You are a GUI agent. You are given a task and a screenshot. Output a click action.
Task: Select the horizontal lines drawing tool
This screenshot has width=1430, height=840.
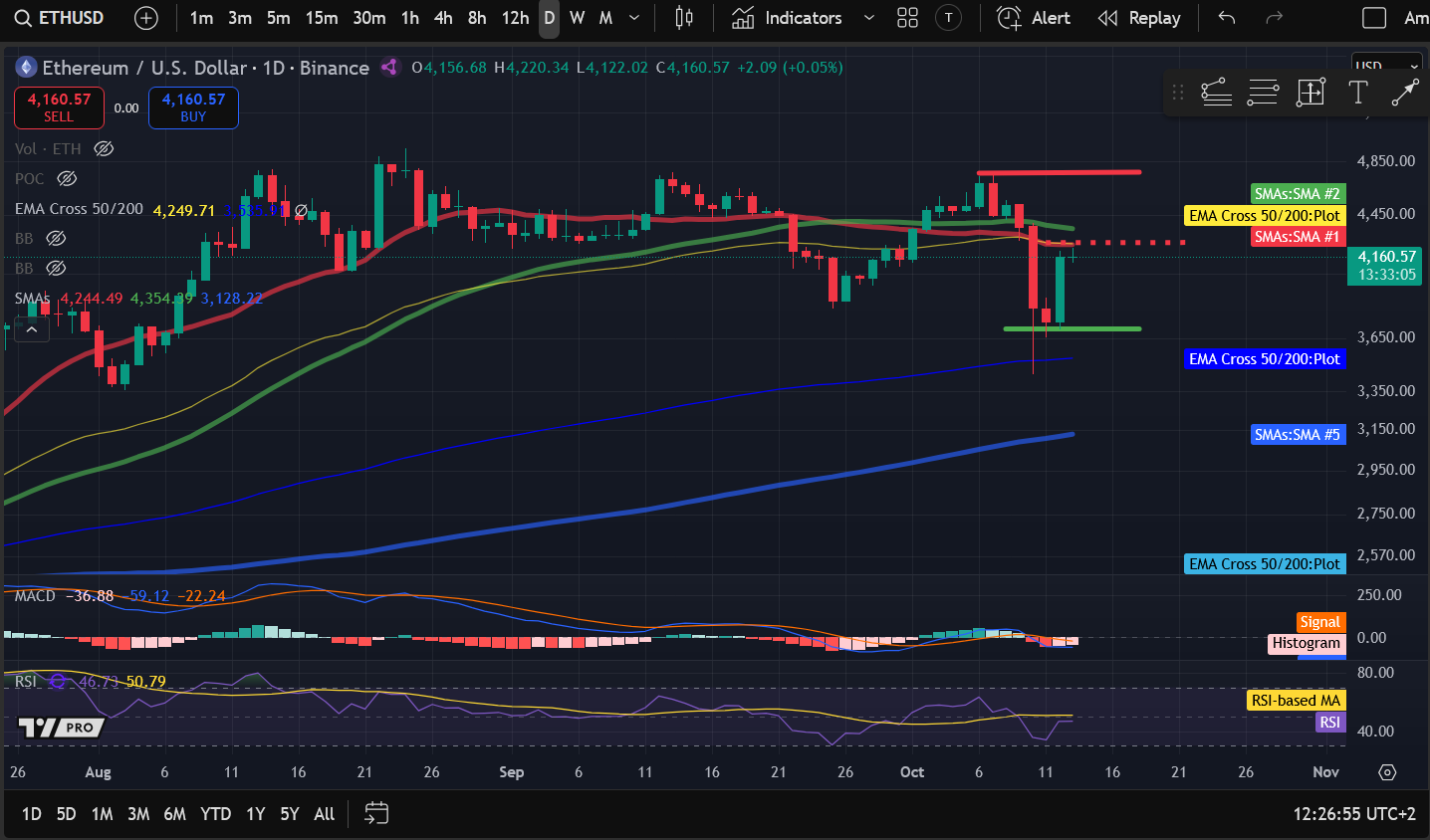1263,93
